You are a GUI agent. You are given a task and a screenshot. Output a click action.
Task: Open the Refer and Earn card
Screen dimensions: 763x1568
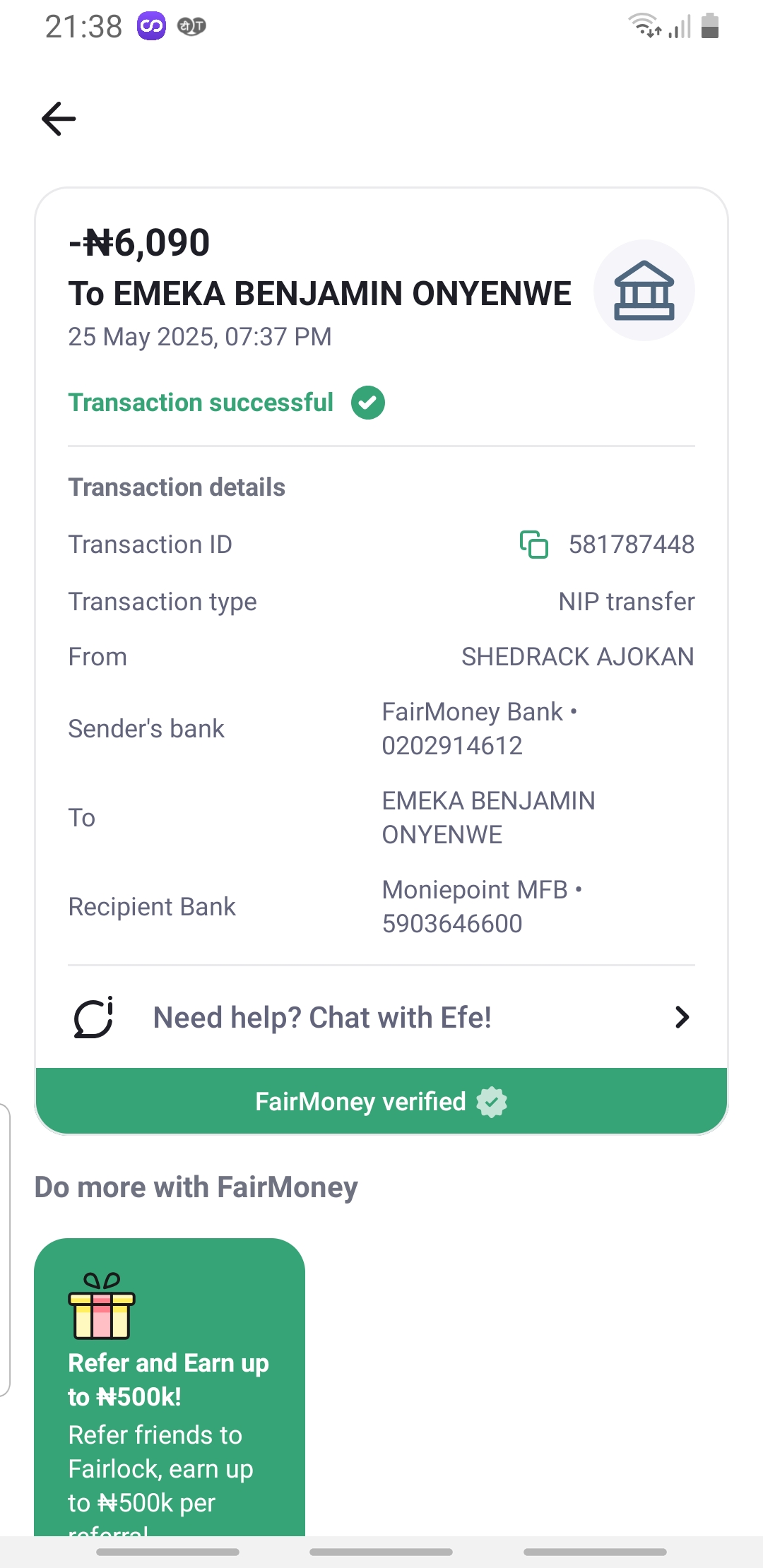(x=170, y=1384)
